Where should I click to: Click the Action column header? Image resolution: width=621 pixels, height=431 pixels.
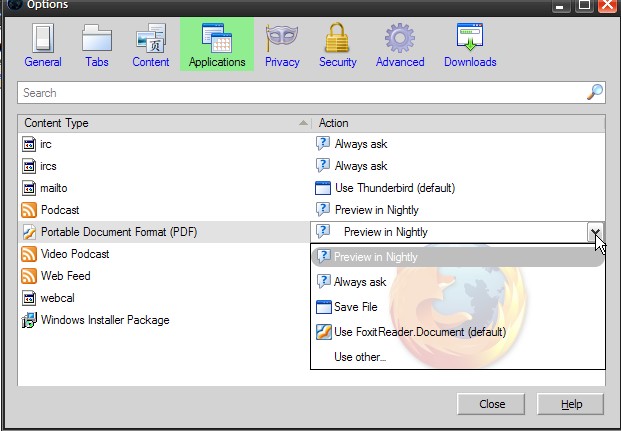(x=458, y=123)
